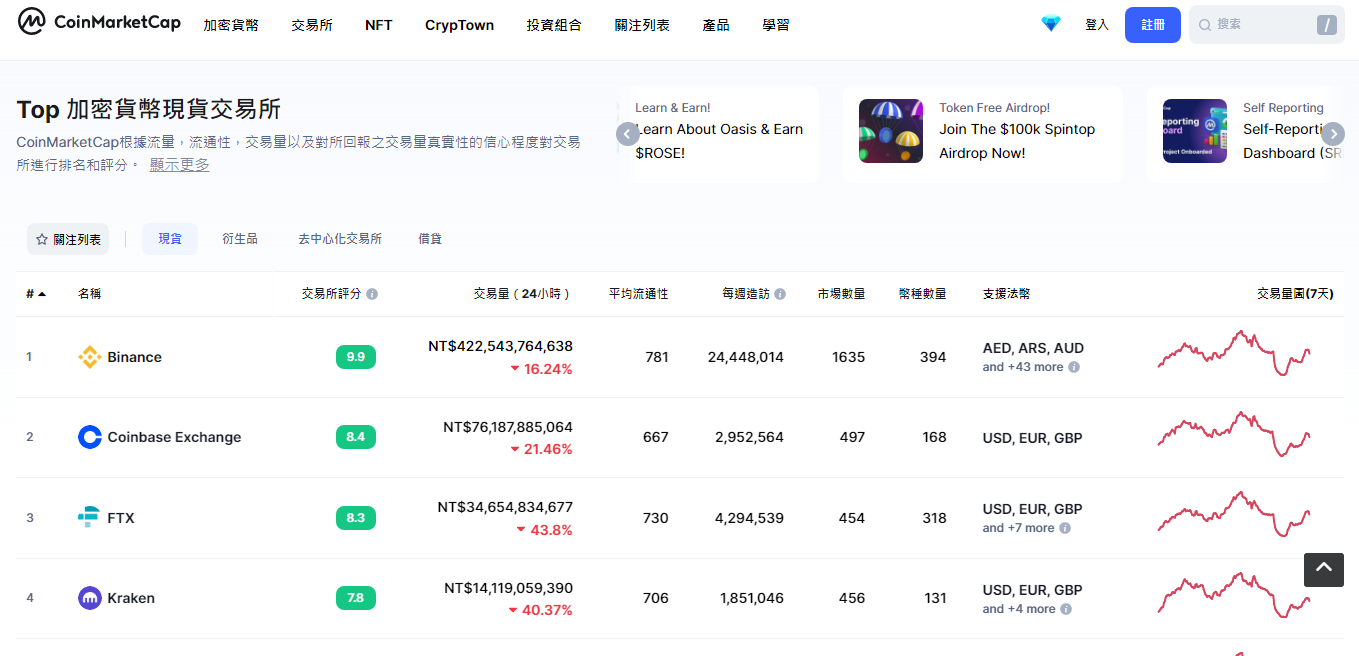Click the slash shortcut key icon
Screen dimensions: 1359x656
click(1327, 25)
